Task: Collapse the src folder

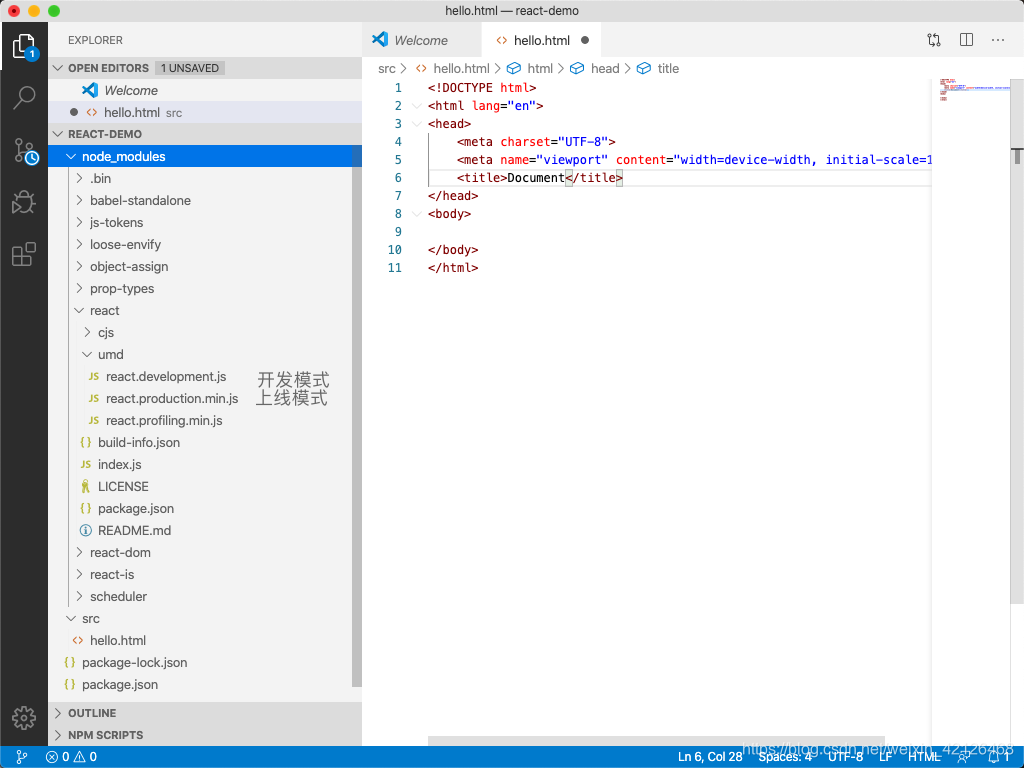Action: pos(71,618)
